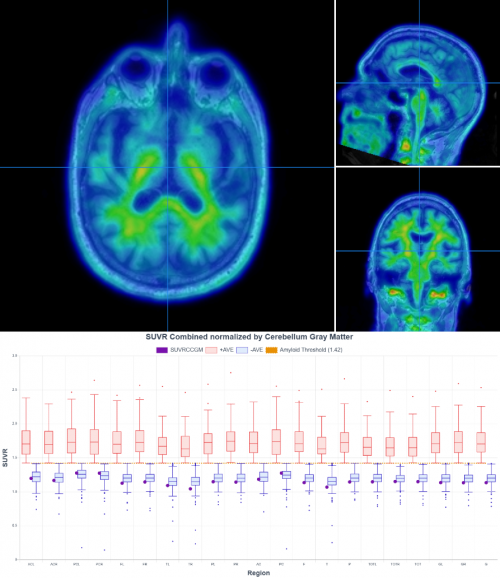Select the red +AVE box above TOTL
500x578 pixels.
pyautogui.click(x=367, y=446)
